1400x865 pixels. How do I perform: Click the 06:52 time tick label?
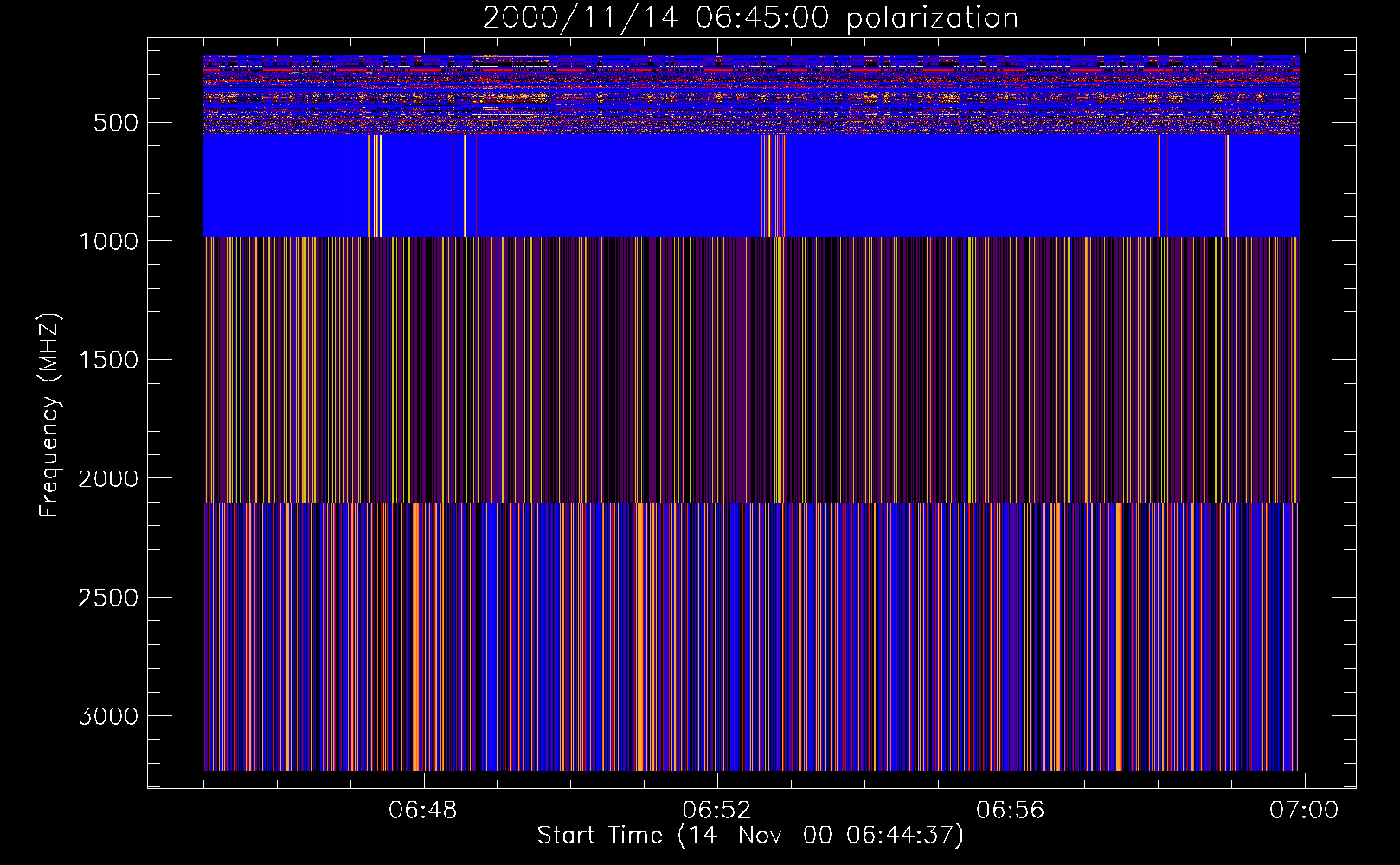716,811
